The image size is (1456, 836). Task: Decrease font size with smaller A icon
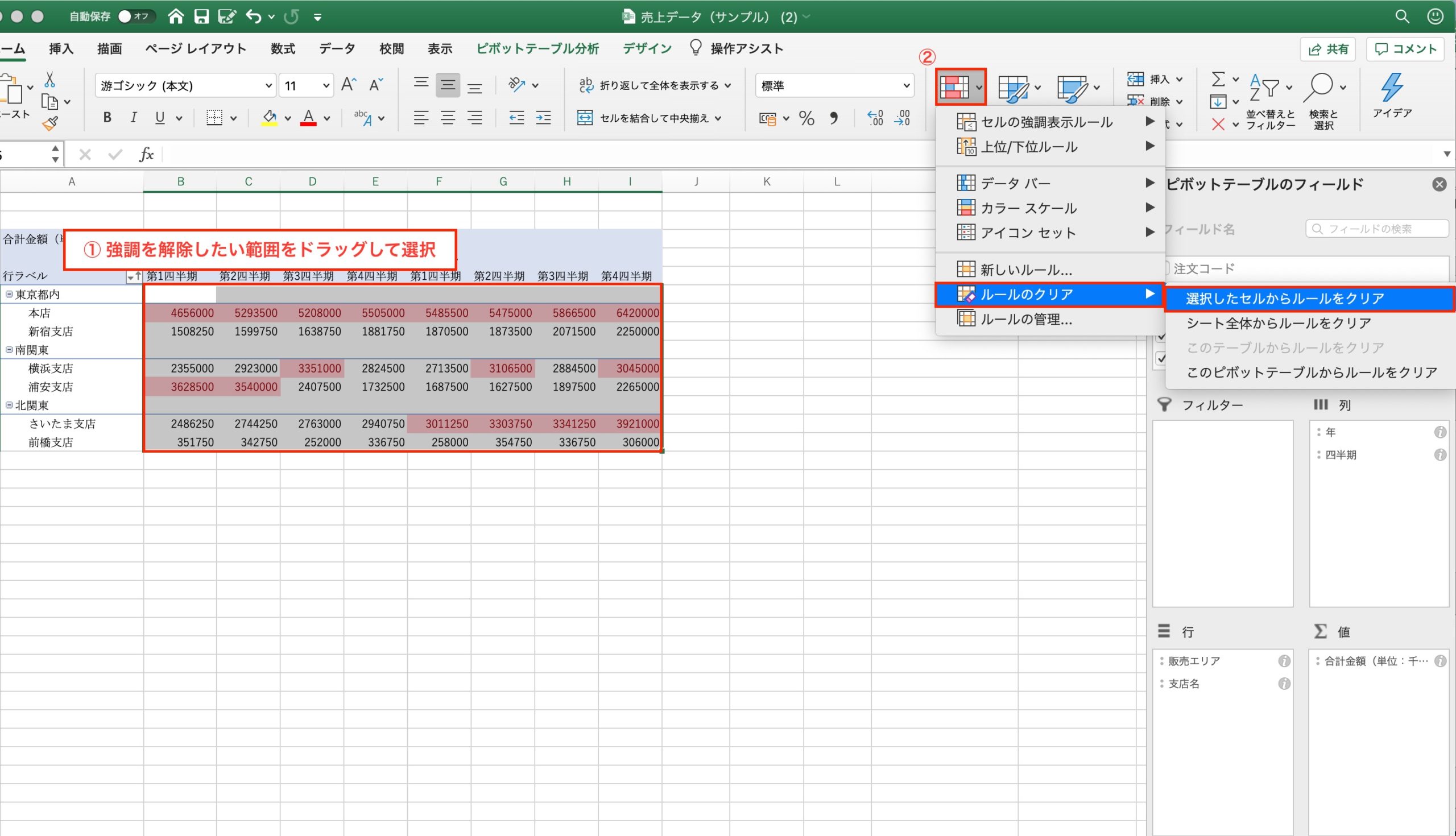(375, 85)
